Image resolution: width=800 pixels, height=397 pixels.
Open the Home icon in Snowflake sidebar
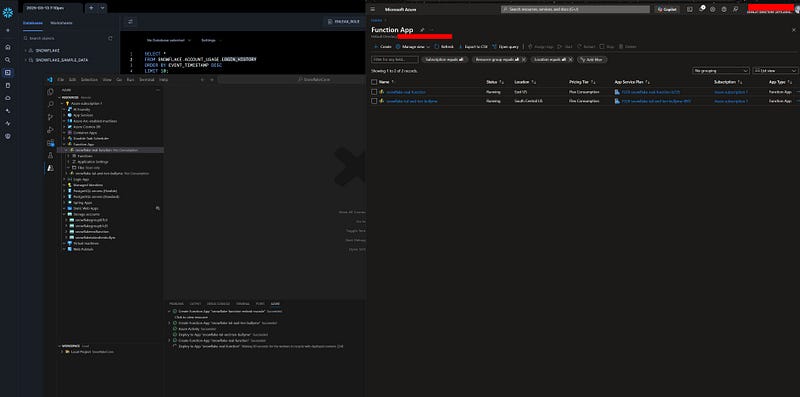8,47
